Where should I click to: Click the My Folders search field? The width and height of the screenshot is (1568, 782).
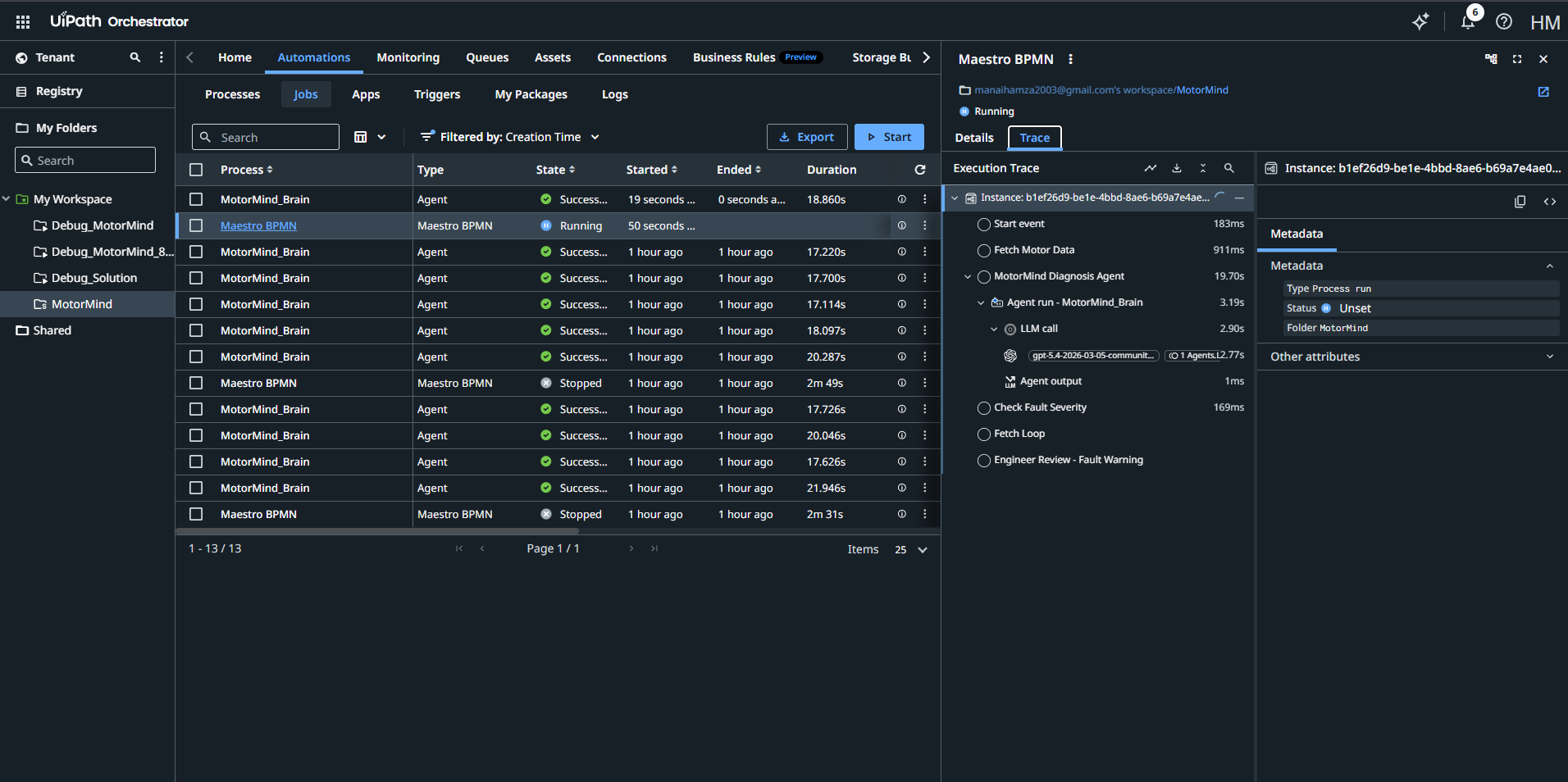(x=85, y=160)
